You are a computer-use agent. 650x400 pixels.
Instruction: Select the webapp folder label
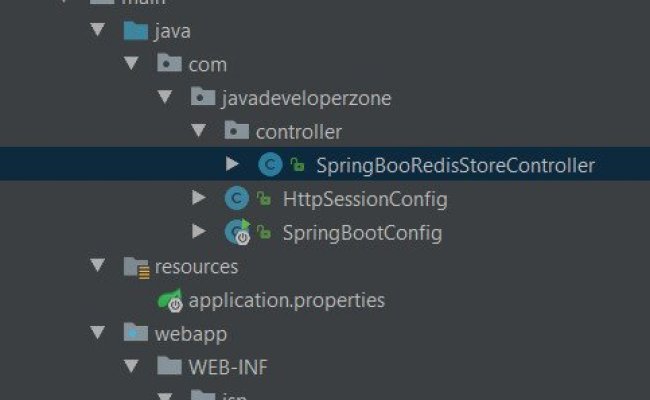point(191,335)
